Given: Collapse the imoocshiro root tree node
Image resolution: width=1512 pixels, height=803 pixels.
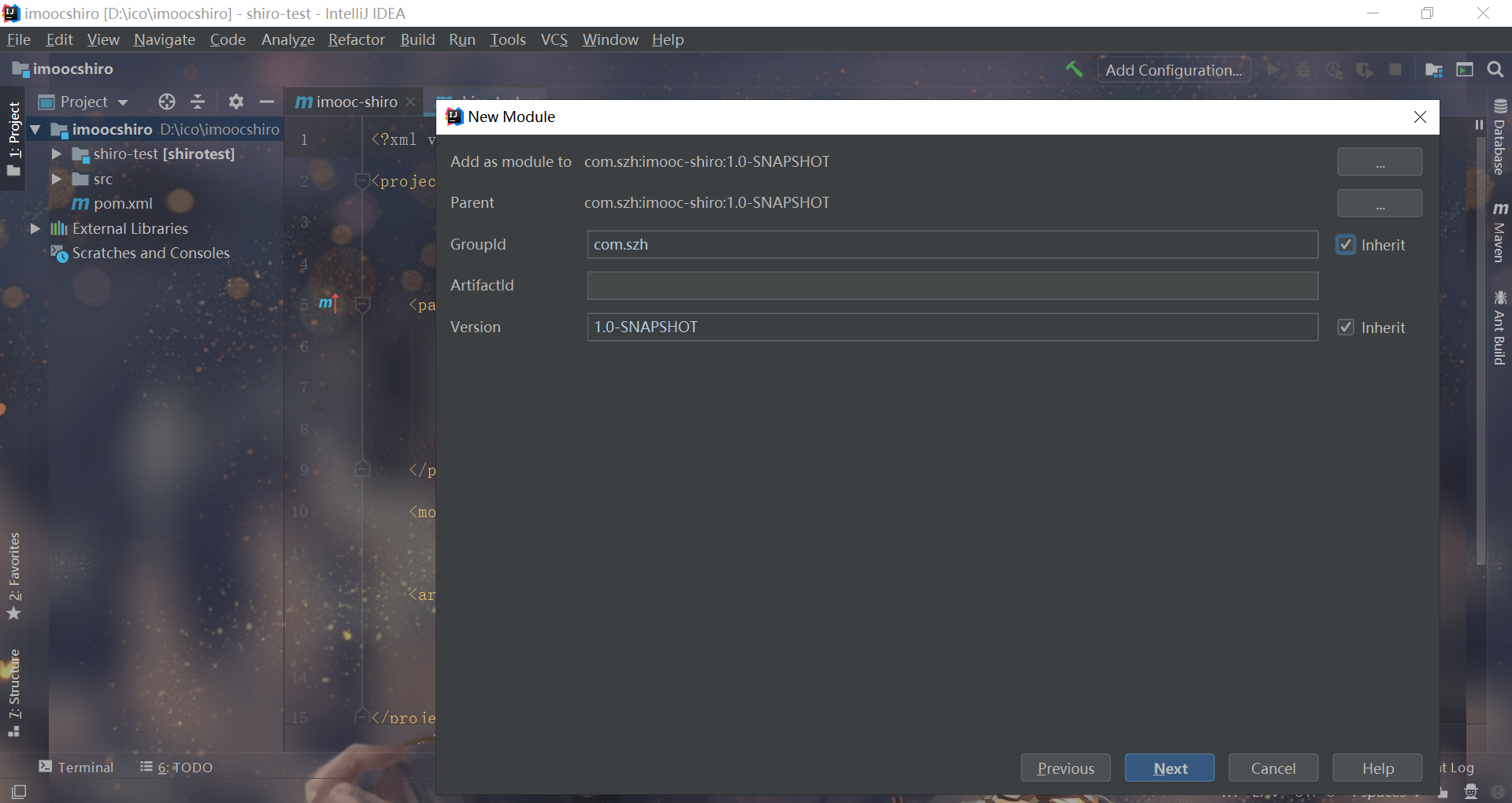Looking at the screenshot, I should (x=35, y=129).
